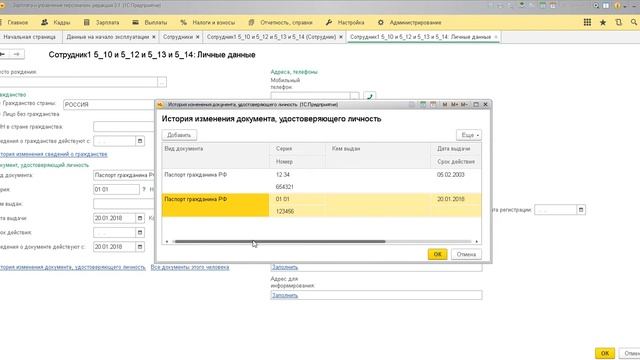Click the number cell 654321
Screen dimensions: 640x360
(x=285, y=187)
